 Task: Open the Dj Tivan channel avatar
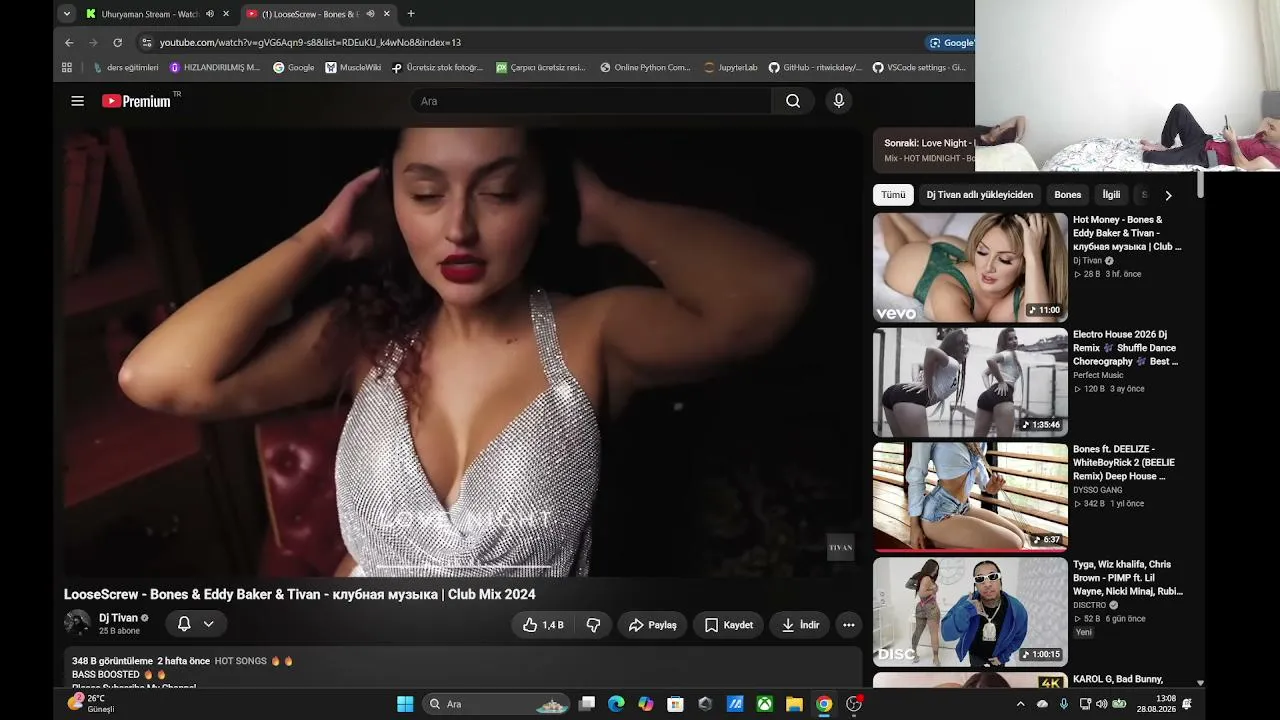tap(77, 624)
